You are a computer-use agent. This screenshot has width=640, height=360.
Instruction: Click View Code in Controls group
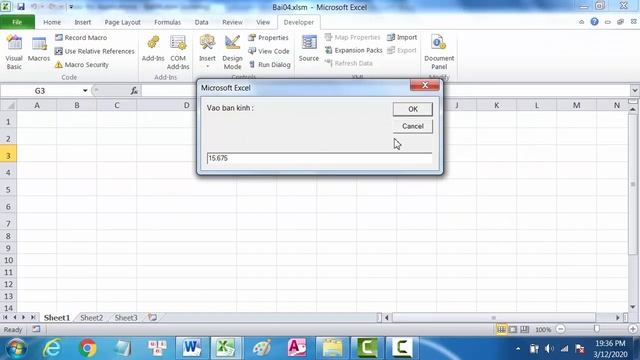point(269,51)
